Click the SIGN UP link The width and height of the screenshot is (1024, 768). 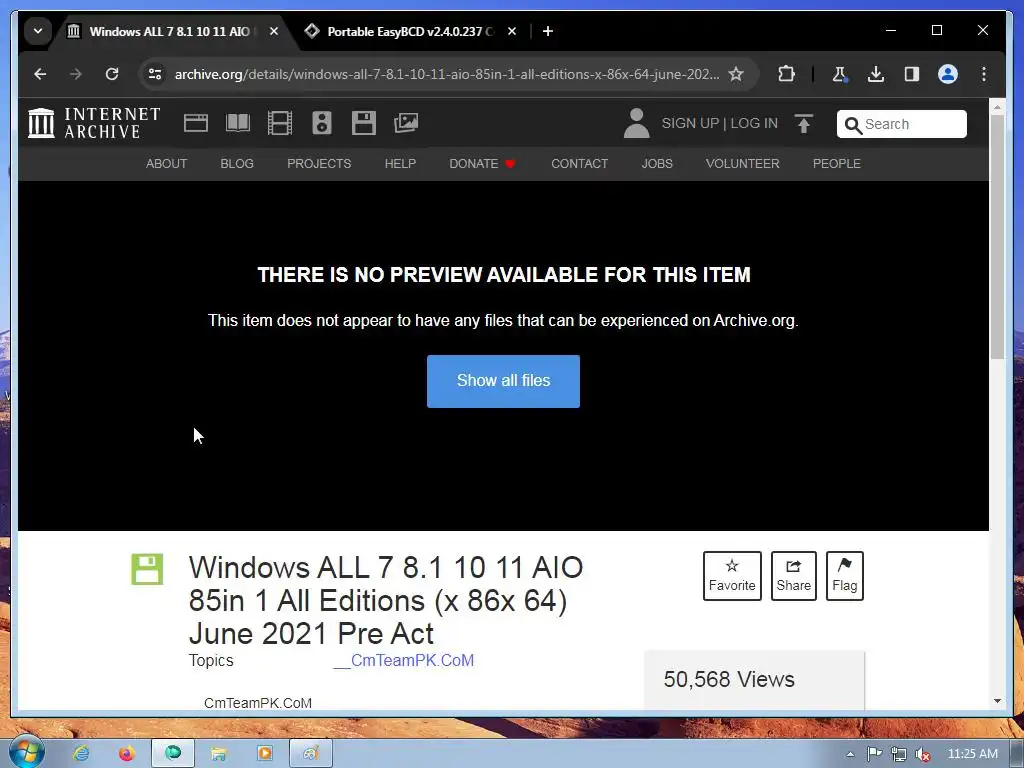pos(690,123)
